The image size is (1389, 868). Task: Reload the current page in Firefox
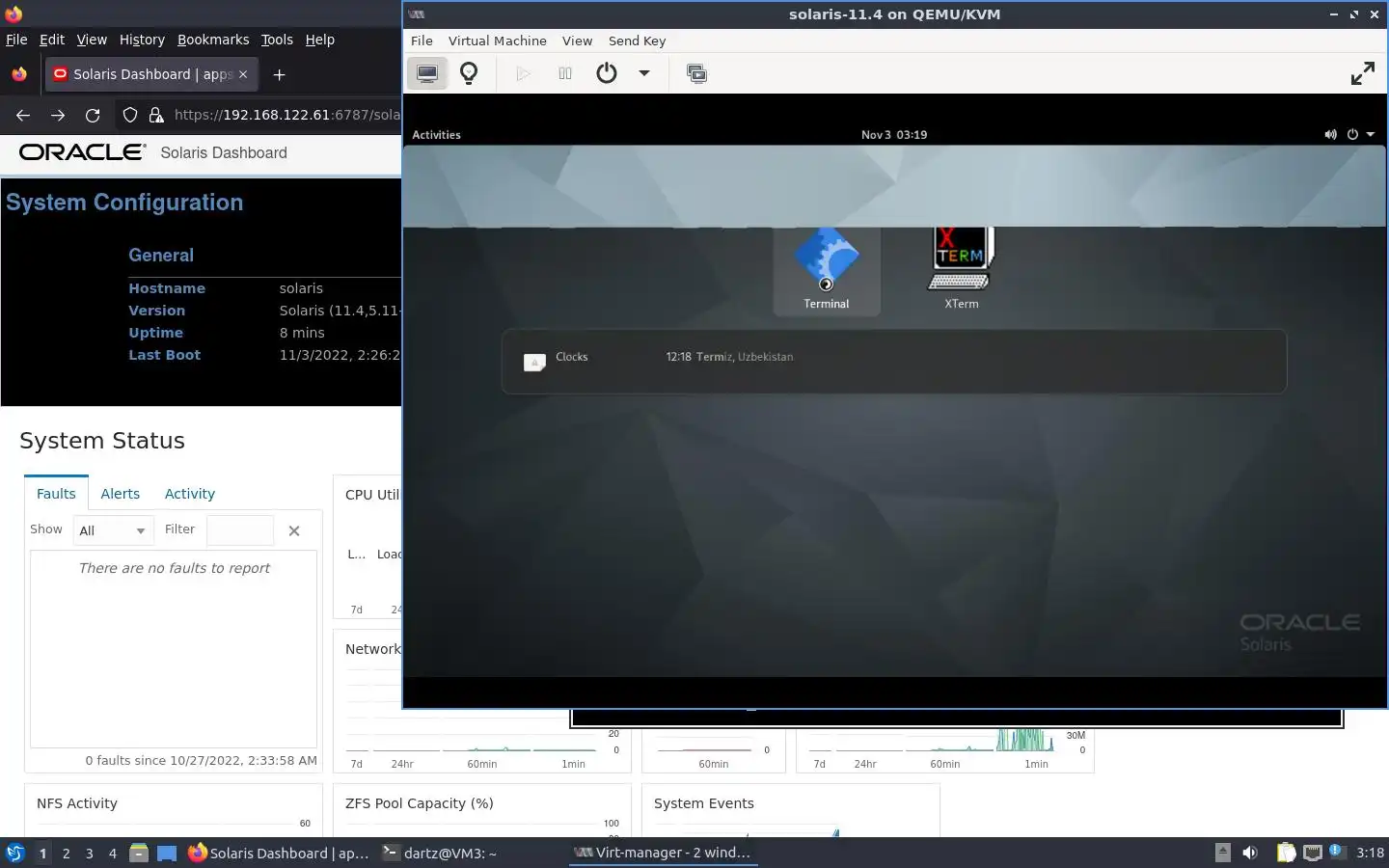tap(93, 115)
